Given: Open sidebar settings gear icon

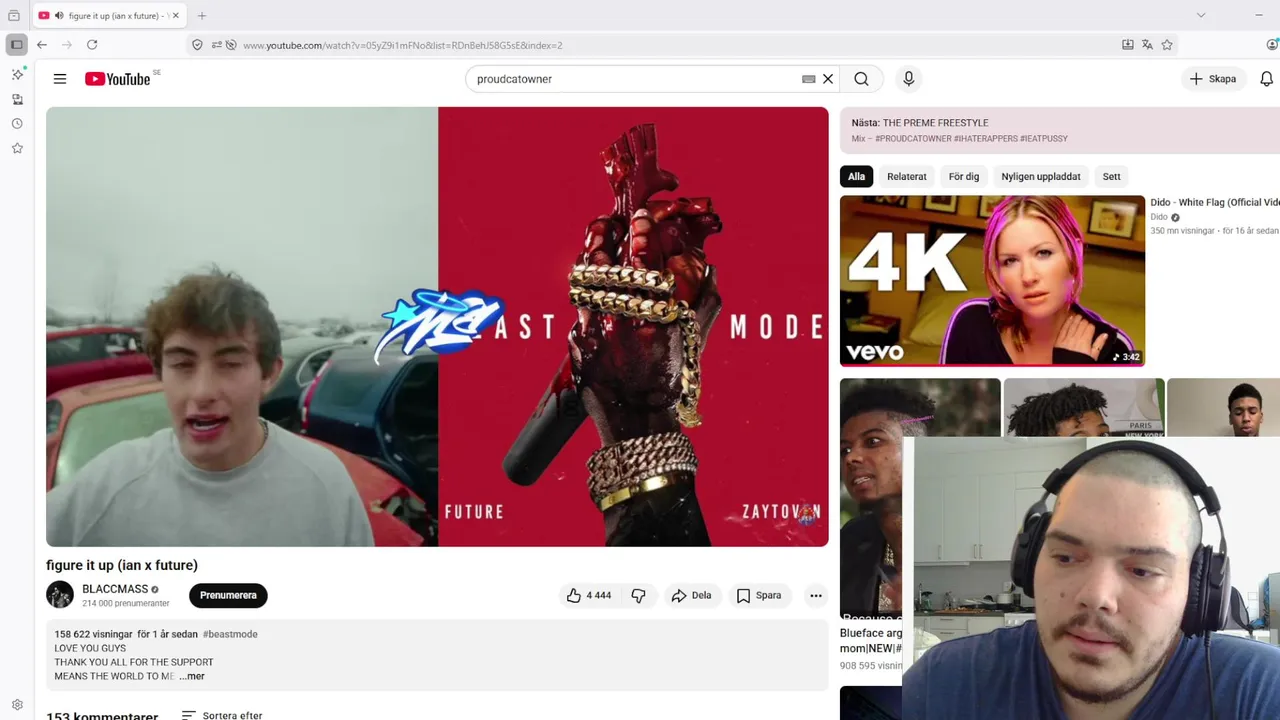Looking at the screenshot, I should tap(17, 705).
